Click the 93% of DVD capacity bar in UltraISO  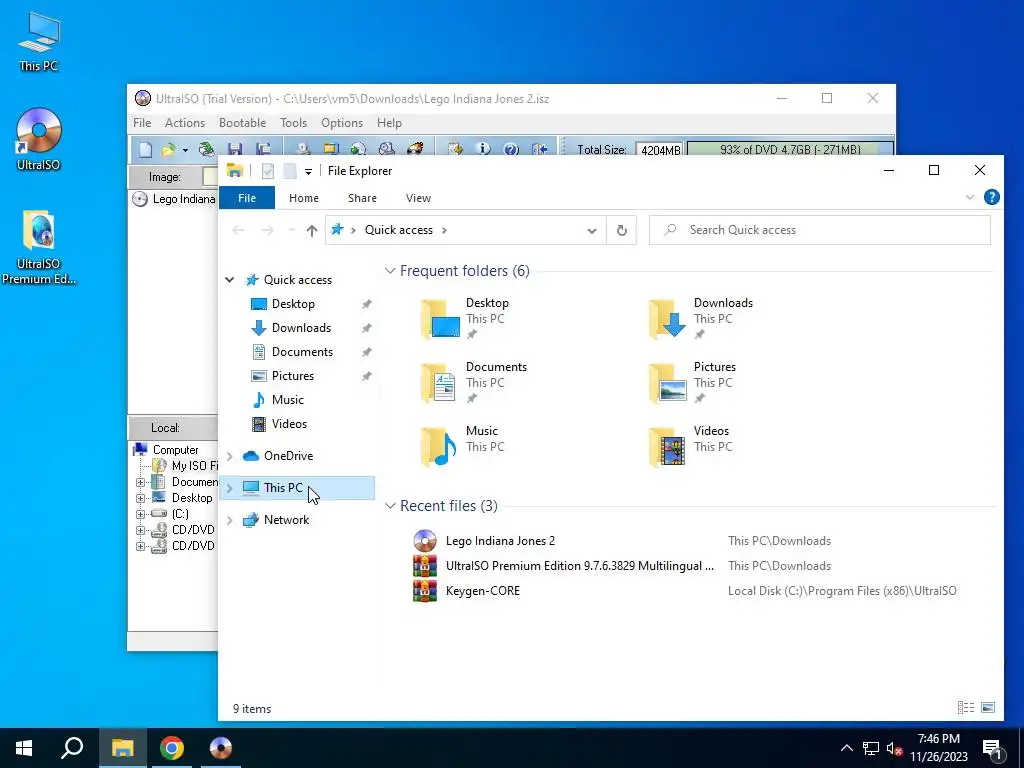(790, 150)
